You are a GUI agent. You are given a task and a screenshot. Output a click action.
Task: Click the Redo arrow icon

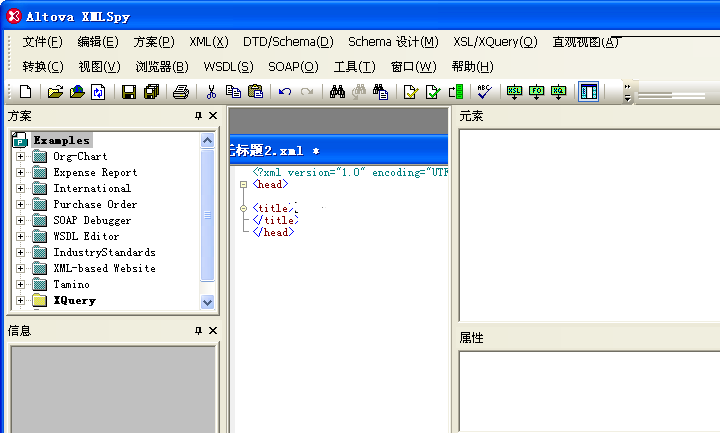click(307, 92)
